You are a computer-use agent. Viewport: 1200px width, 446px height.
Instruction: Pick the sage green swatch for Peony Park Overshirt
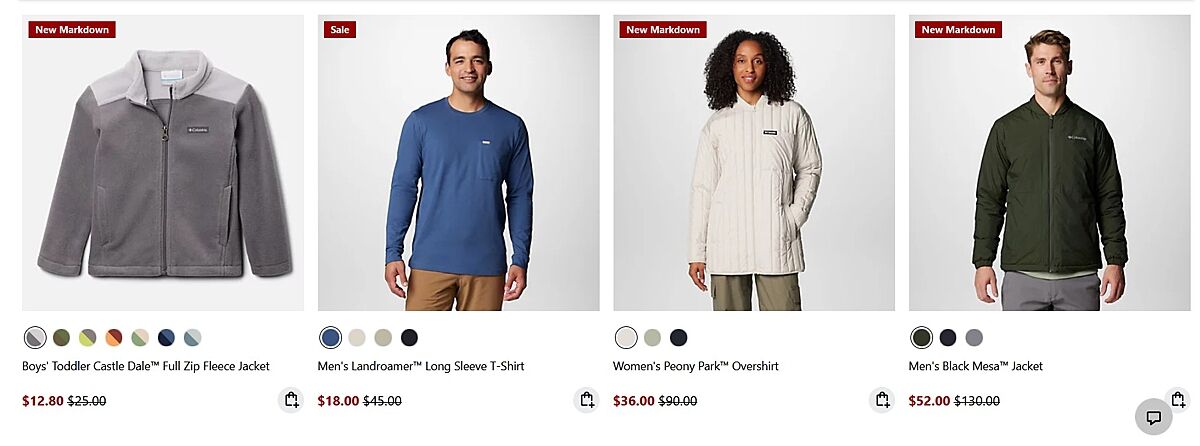click(653, 337)
